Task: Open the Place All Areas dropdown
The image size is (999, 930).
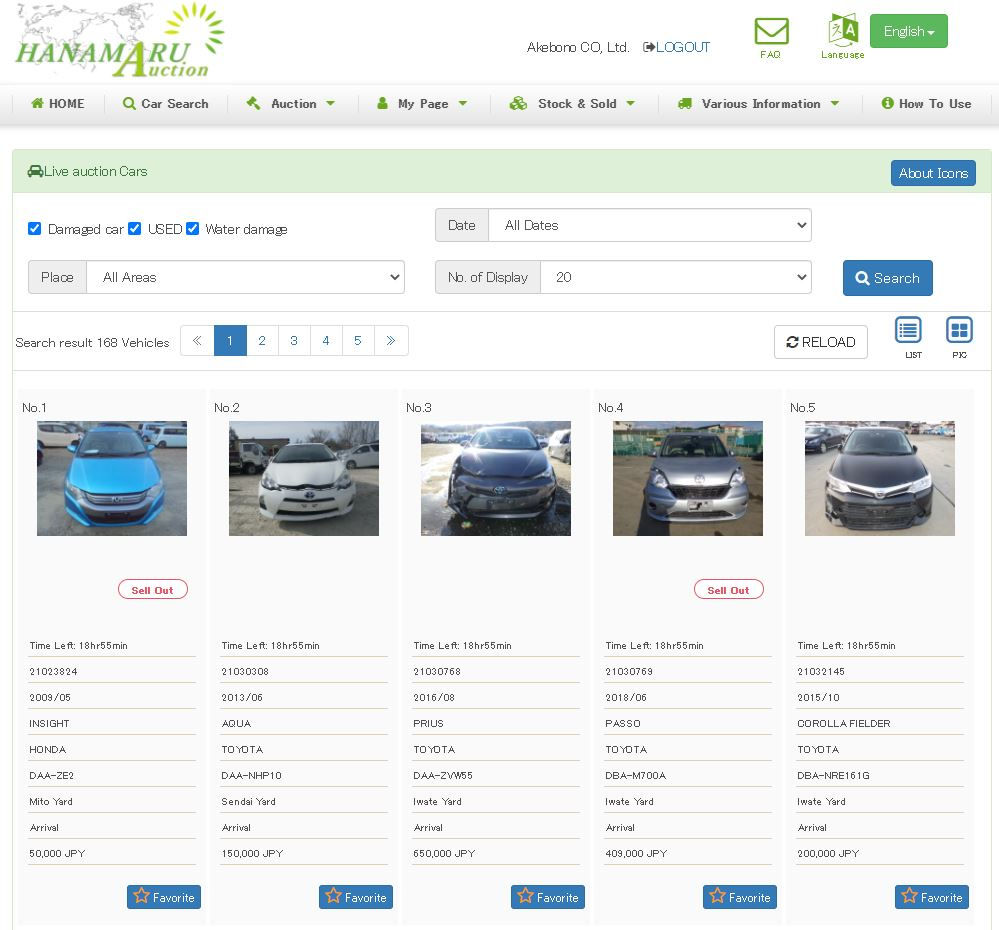Action: click(x=245, y=277)
